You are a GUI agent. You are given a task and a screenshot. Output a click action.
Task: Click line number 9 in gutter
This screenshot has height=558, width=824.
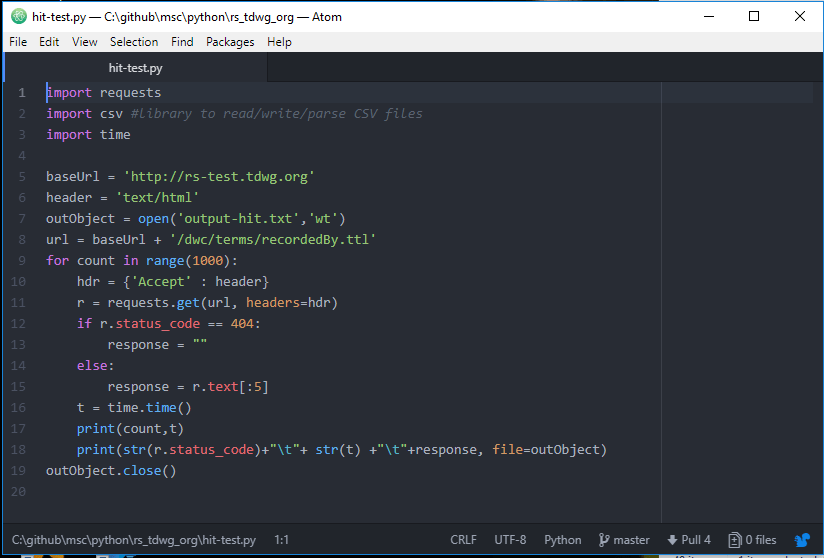coord(22,261)
